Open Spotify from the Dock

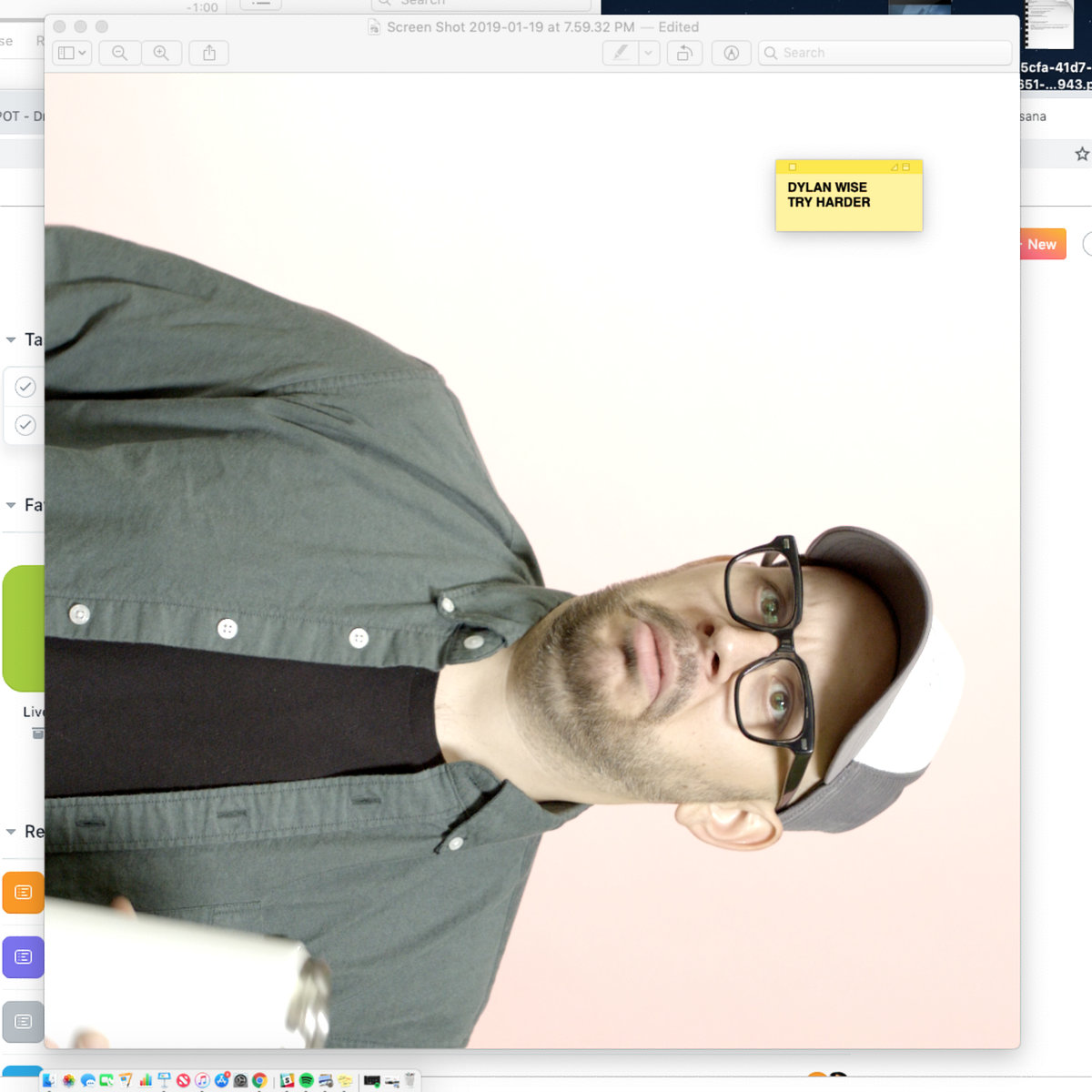point(307,1080)
